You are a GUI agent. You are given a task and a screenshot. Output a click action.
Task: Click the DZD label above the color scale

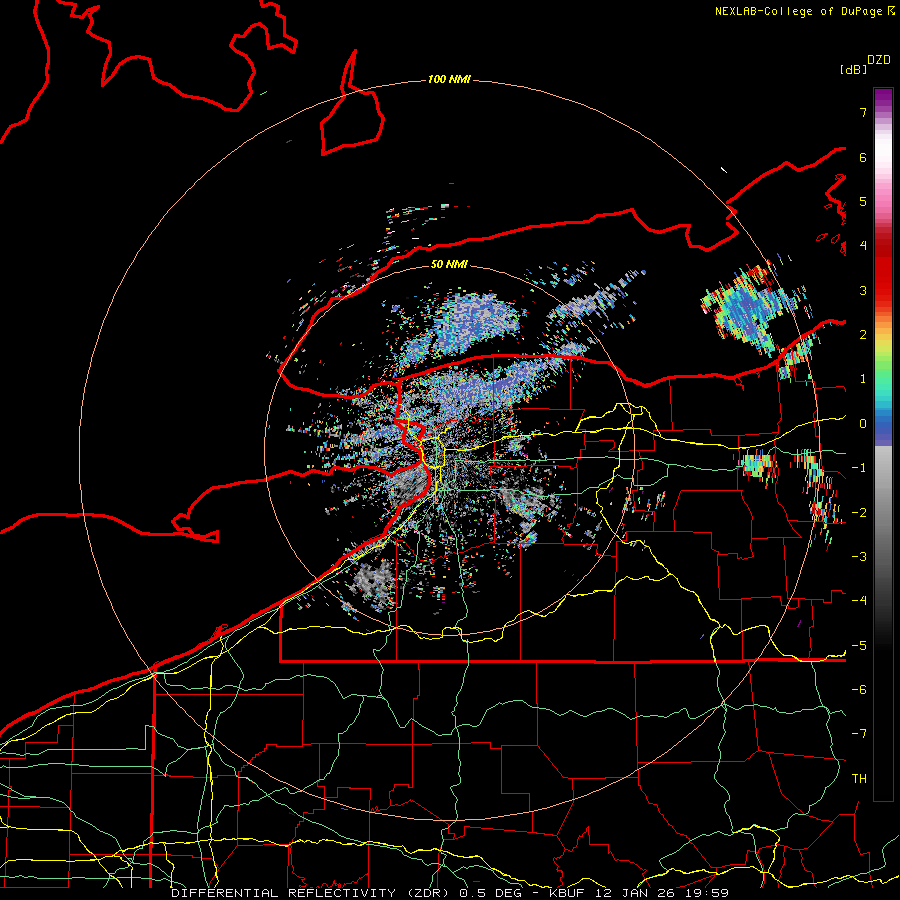pyautogui.click(x=879, y=60)
